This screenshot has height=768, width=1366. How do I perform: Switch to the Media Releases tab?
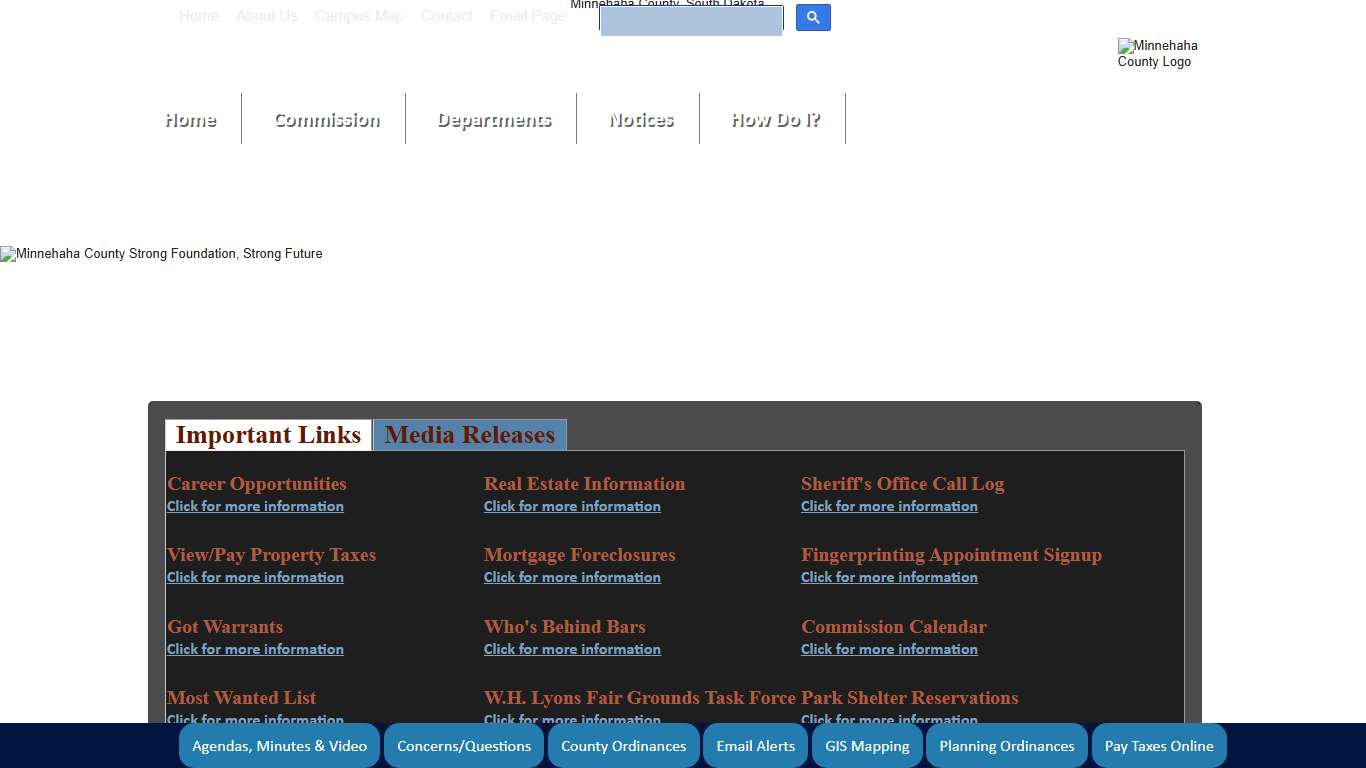(469, 435)
